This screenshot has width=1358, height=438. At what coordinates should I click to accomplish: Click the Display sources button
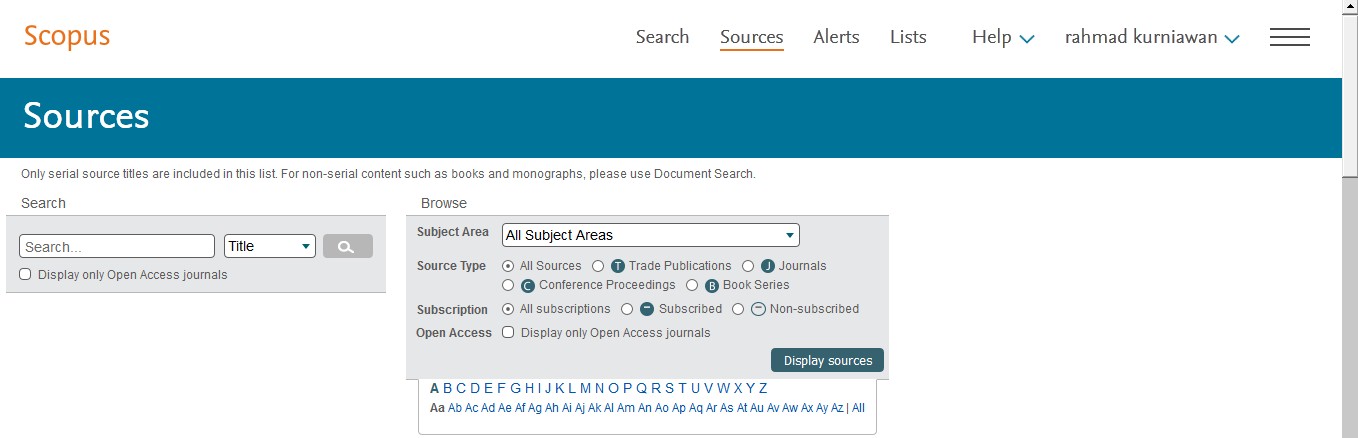(827, 360)
